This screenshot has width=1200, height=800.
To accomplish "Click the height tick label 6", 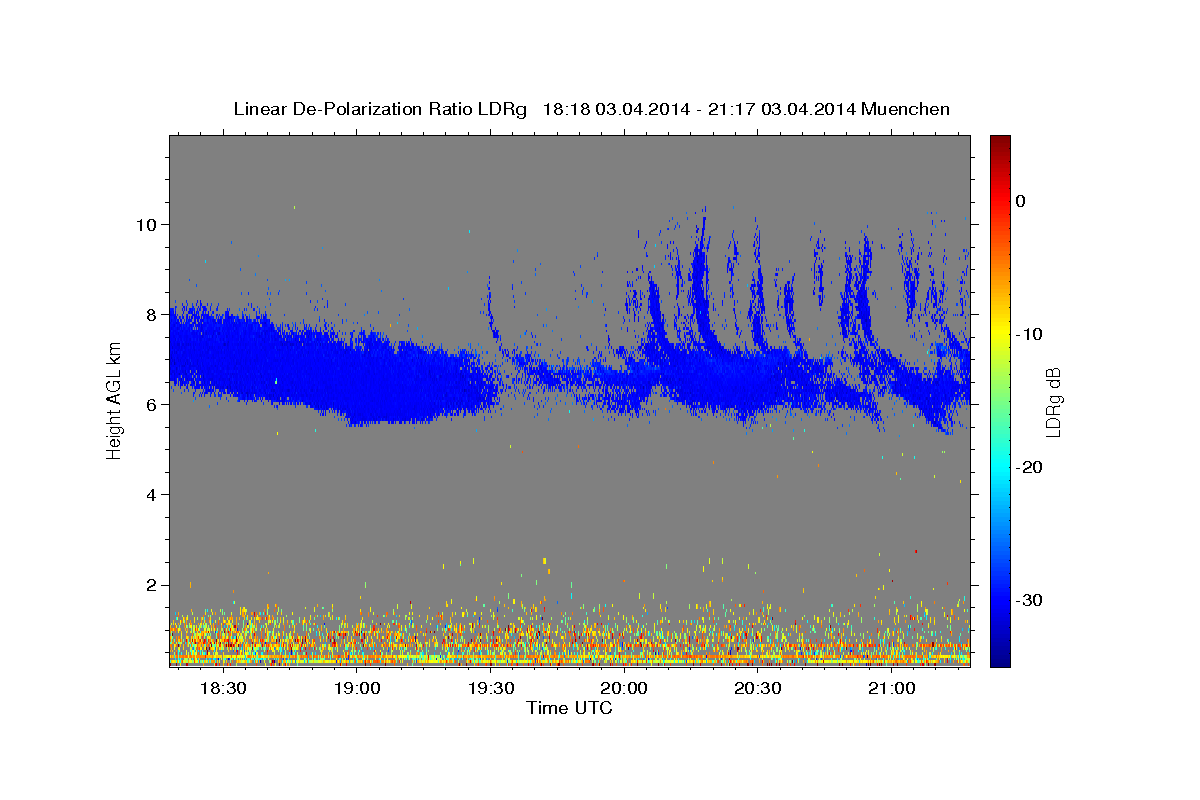I will click(x=154, y=404).
